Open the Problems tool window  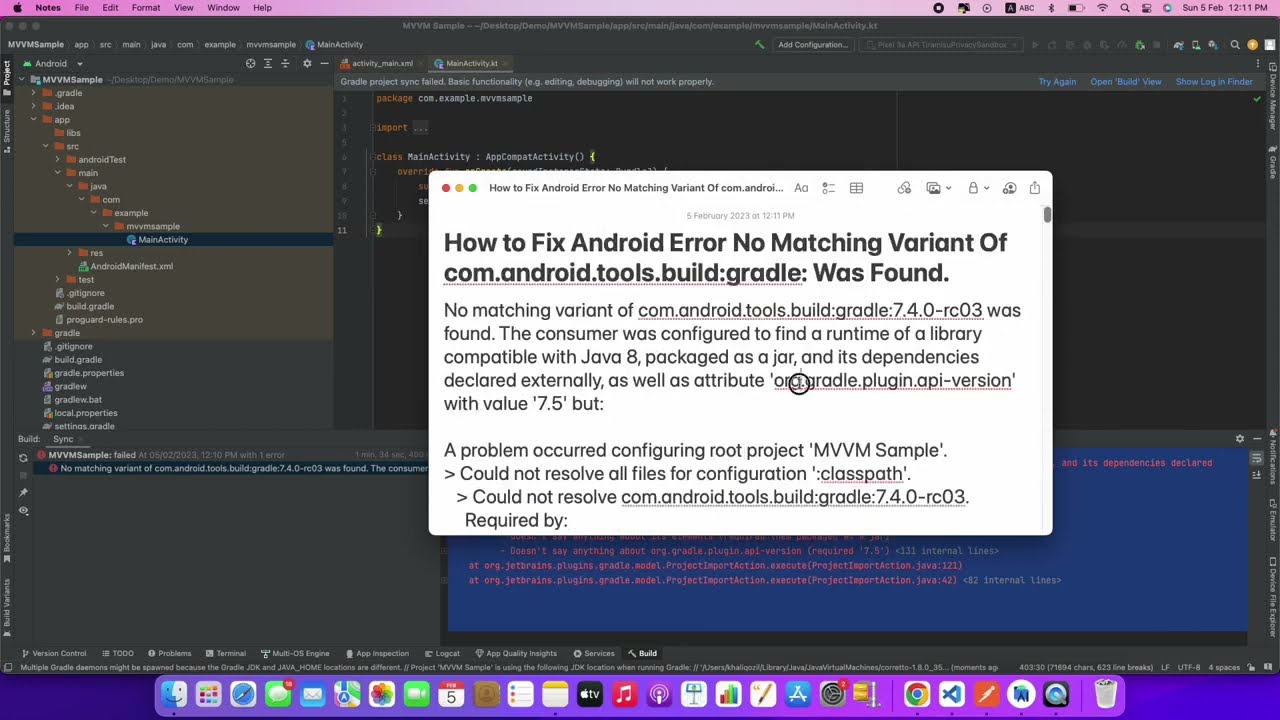click(169, 654)
